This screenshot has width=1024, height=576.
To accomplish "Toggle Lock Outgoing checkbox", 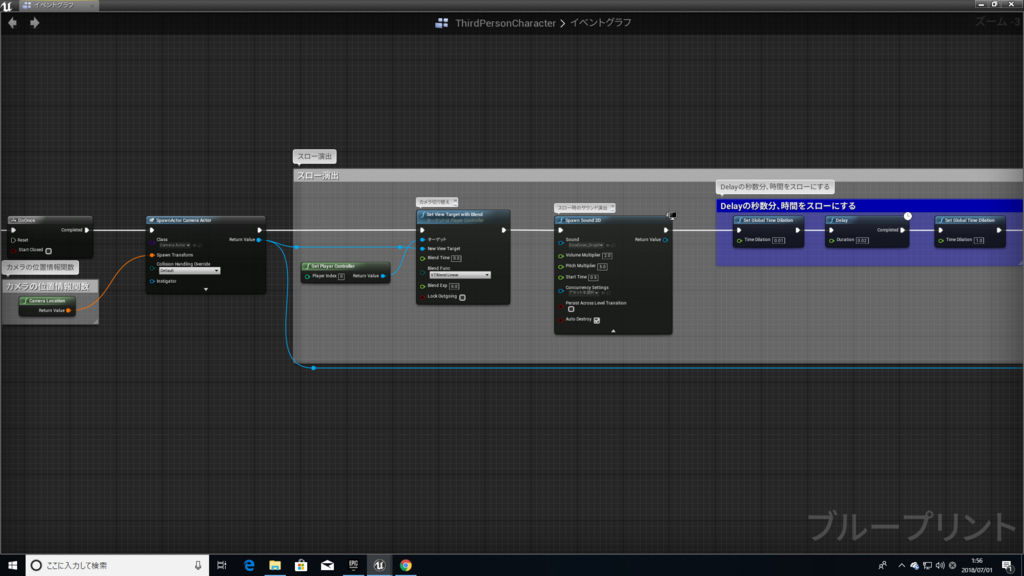I will [462, 297].
